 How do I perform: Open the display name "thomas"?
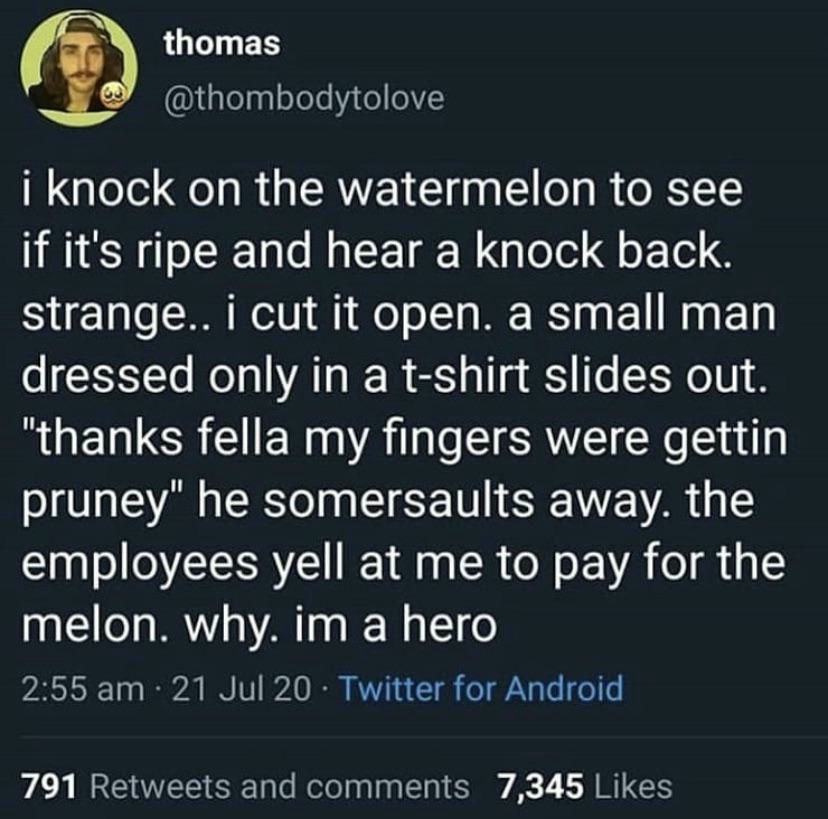point(222,43)
